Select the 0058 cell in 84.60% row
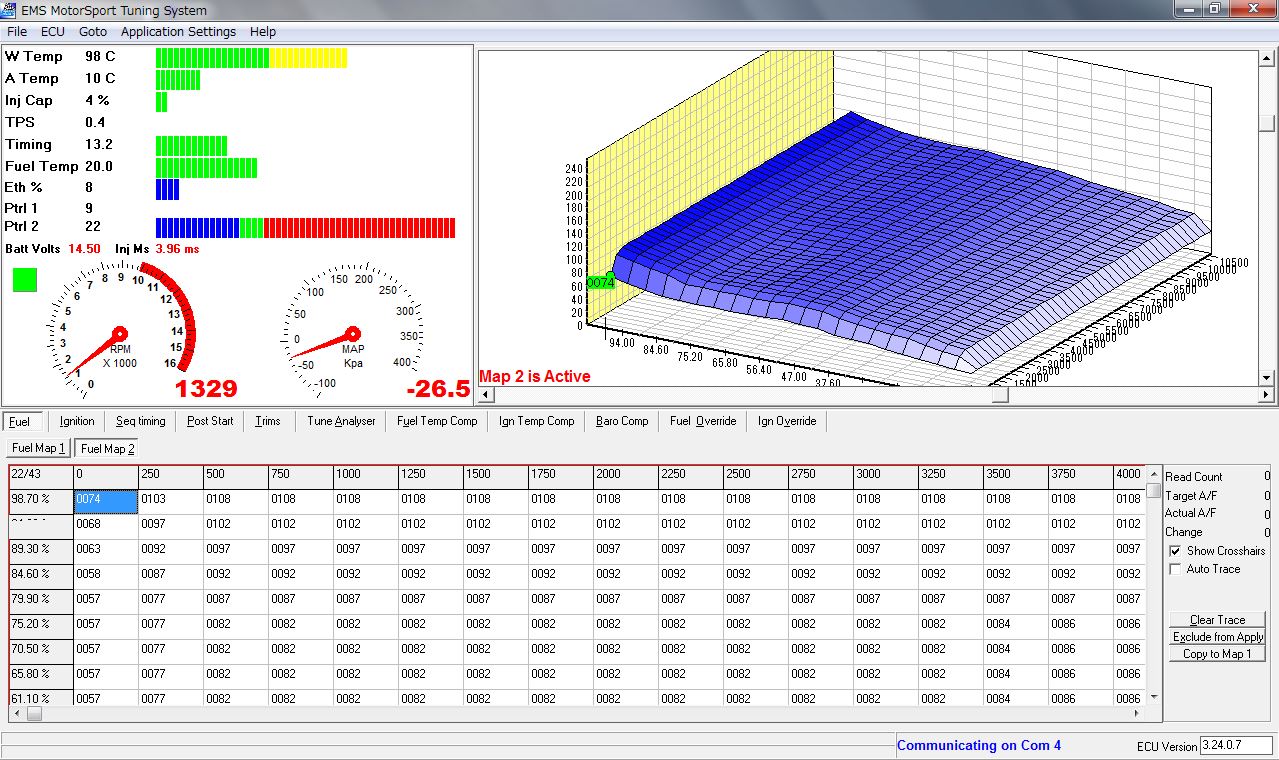The height and width of the screenshot is (760, 1279). click(106, 577)
